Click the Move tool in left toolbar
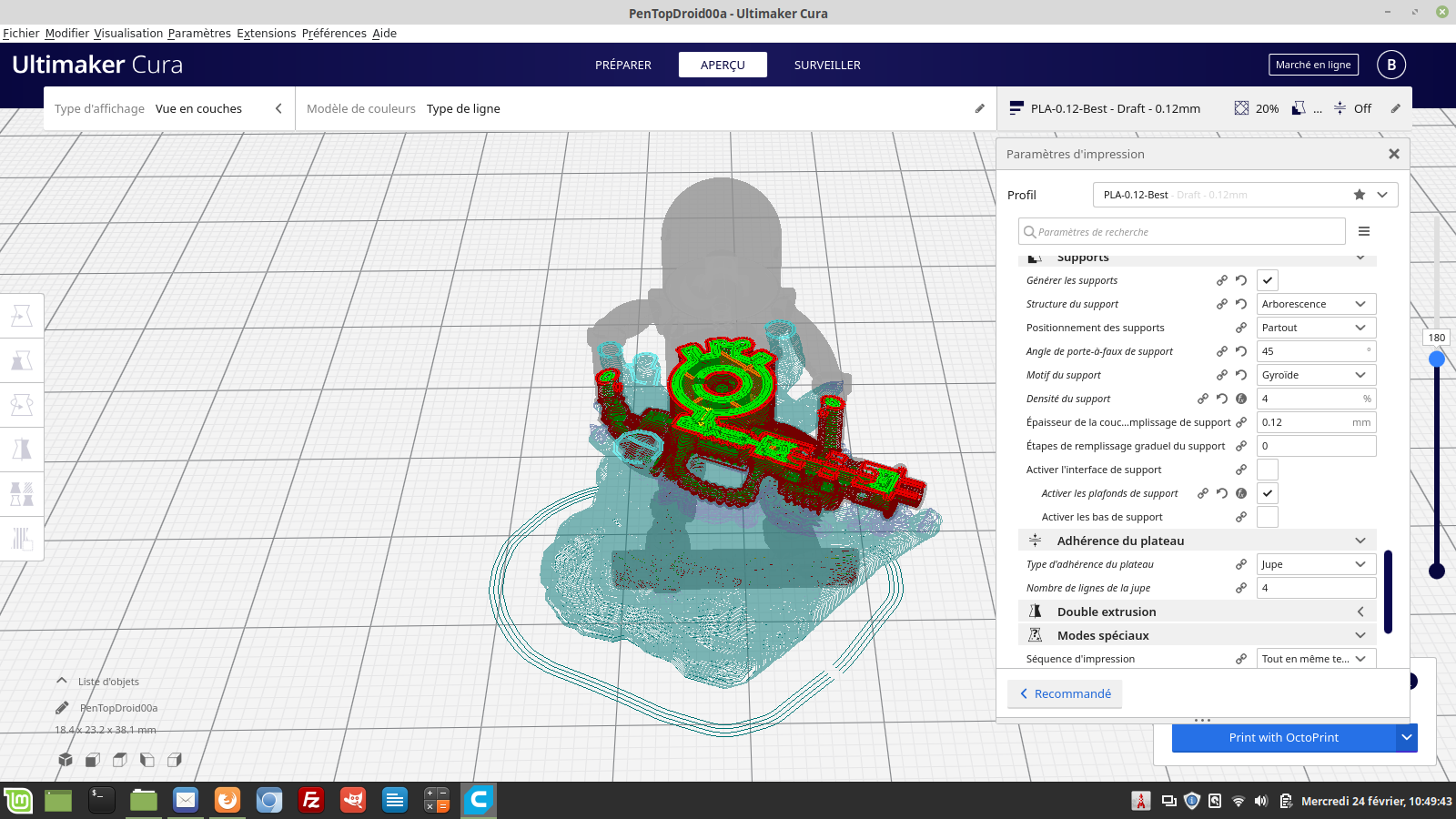This screenshot has width=1456, height=819. (x=22, y=316)
